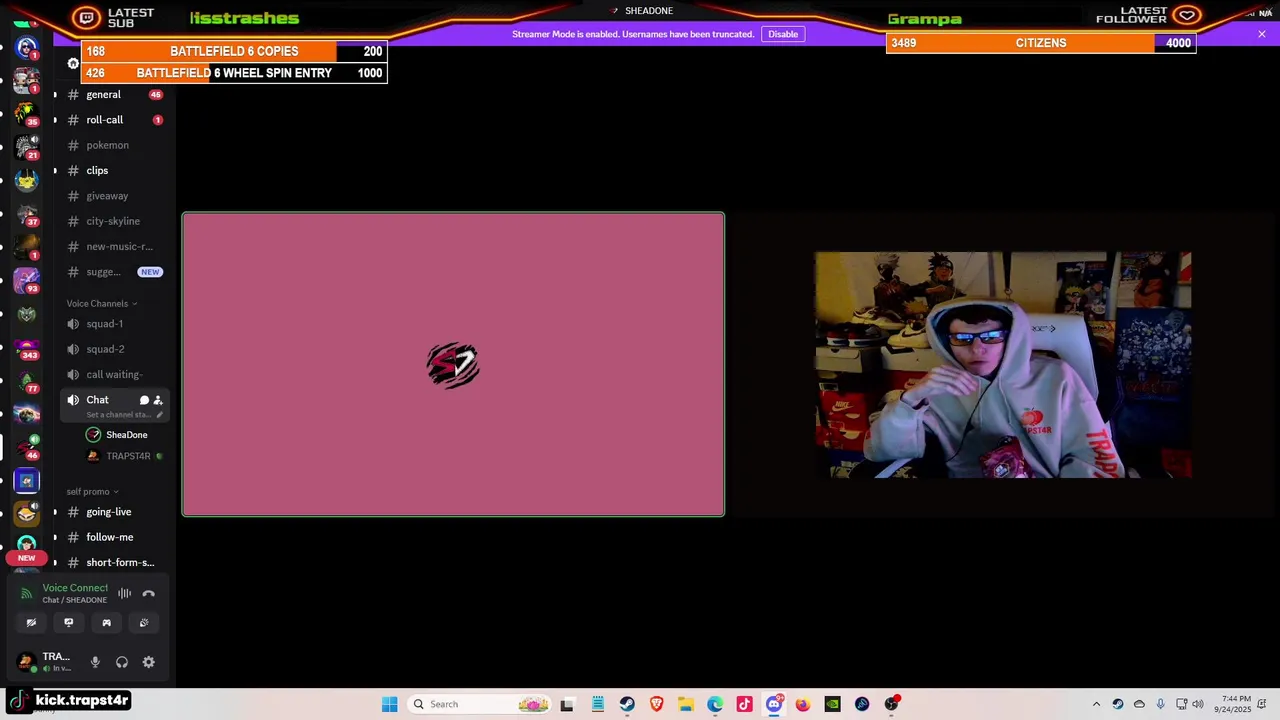Open the going-live channel
This screenshot has height=720, width=1280.
pyautogui.click(x=113, y=512)
